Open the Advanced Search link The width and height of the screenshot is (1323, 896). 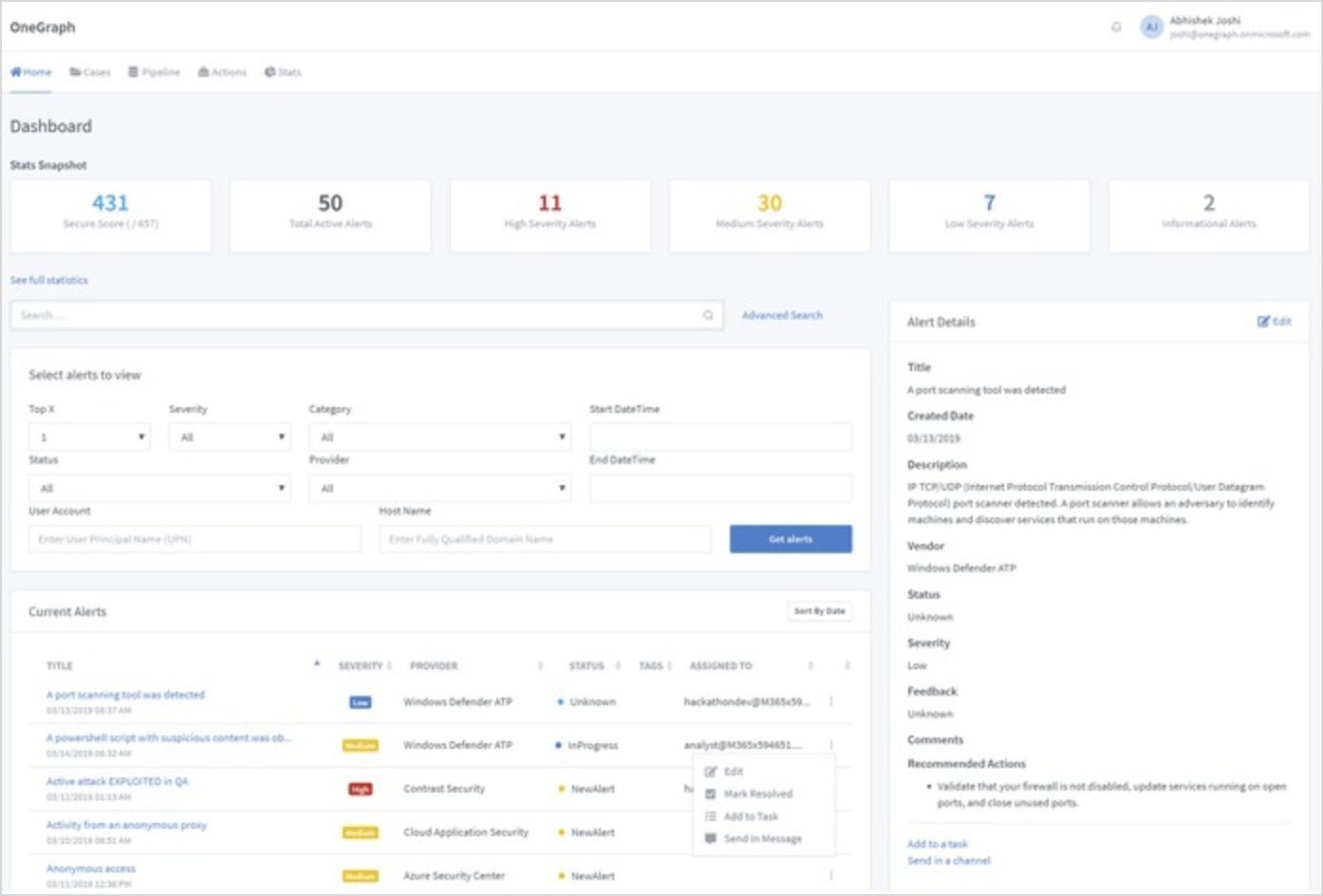coord(782,315)
